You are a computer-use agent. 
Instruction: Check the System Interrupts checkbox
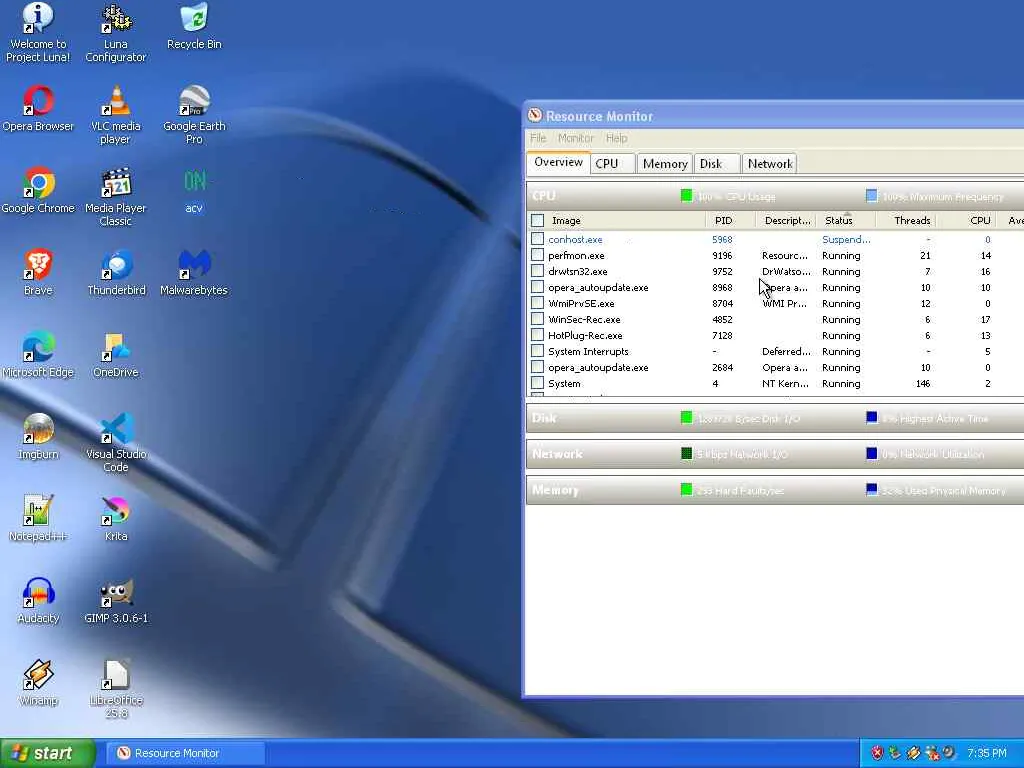point(537,351)
